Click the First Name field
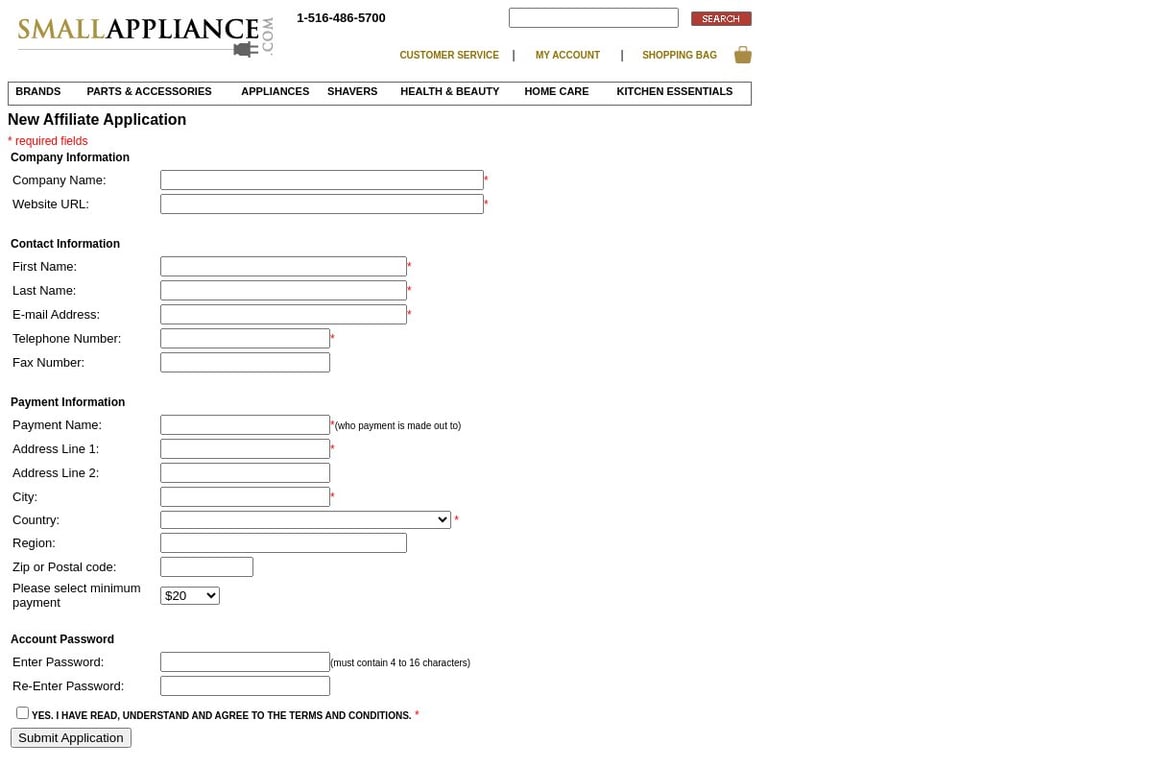 coord(284,266)
